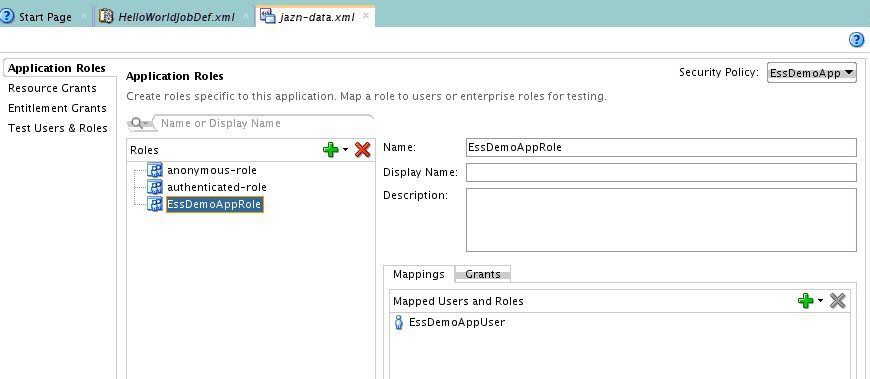This screenshot has height=379, width=870.
Task: Click the Description text area
Action: (661, 220)
